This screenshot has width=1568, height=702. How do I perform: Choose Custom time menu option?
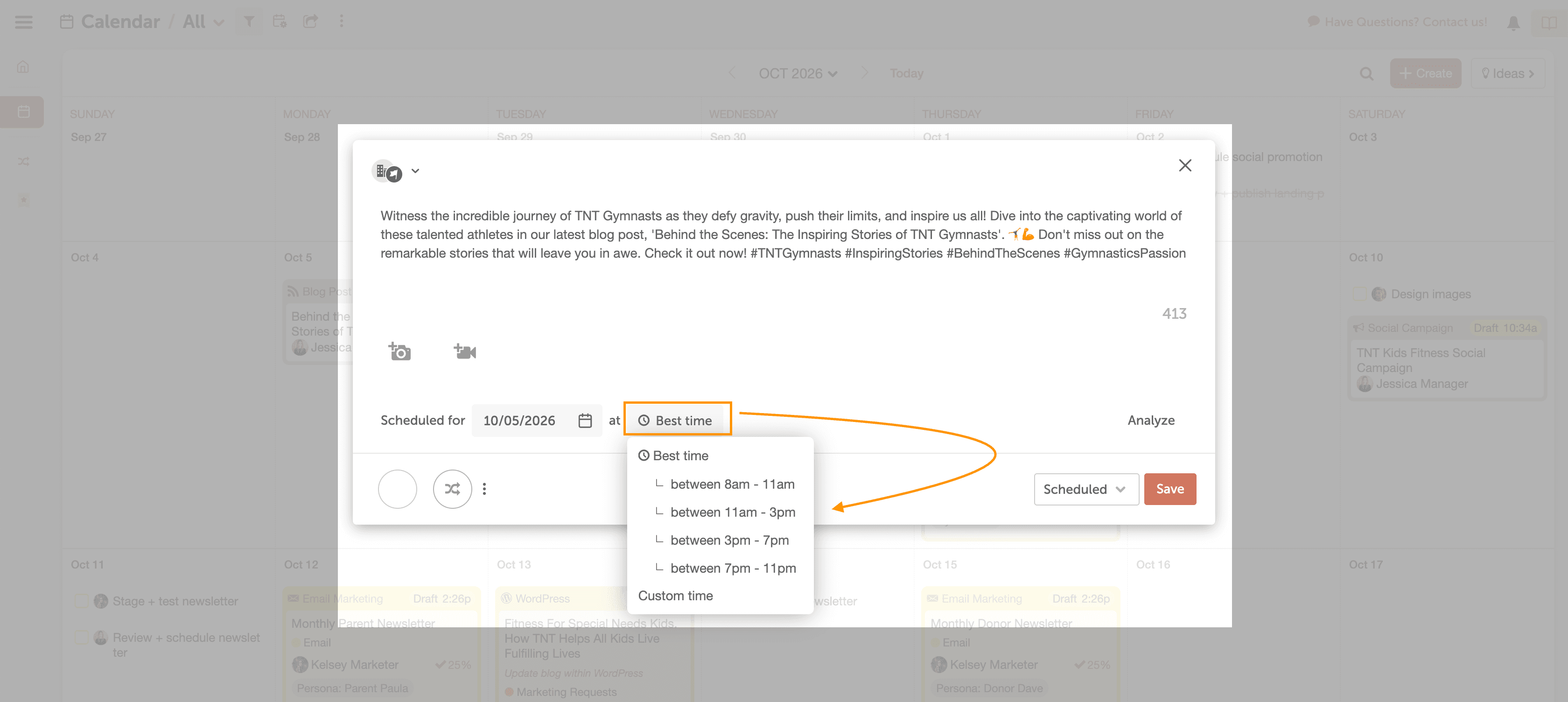[x=675, y=596]
